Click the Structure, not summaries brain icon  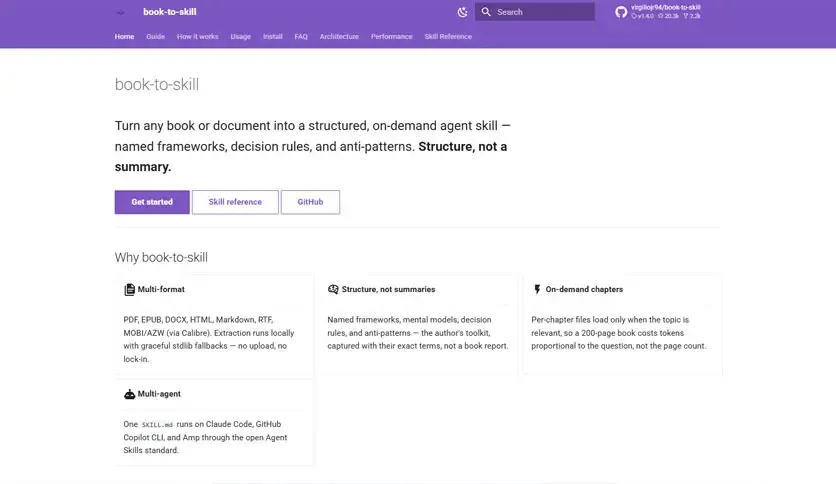(x=333, y=289)
